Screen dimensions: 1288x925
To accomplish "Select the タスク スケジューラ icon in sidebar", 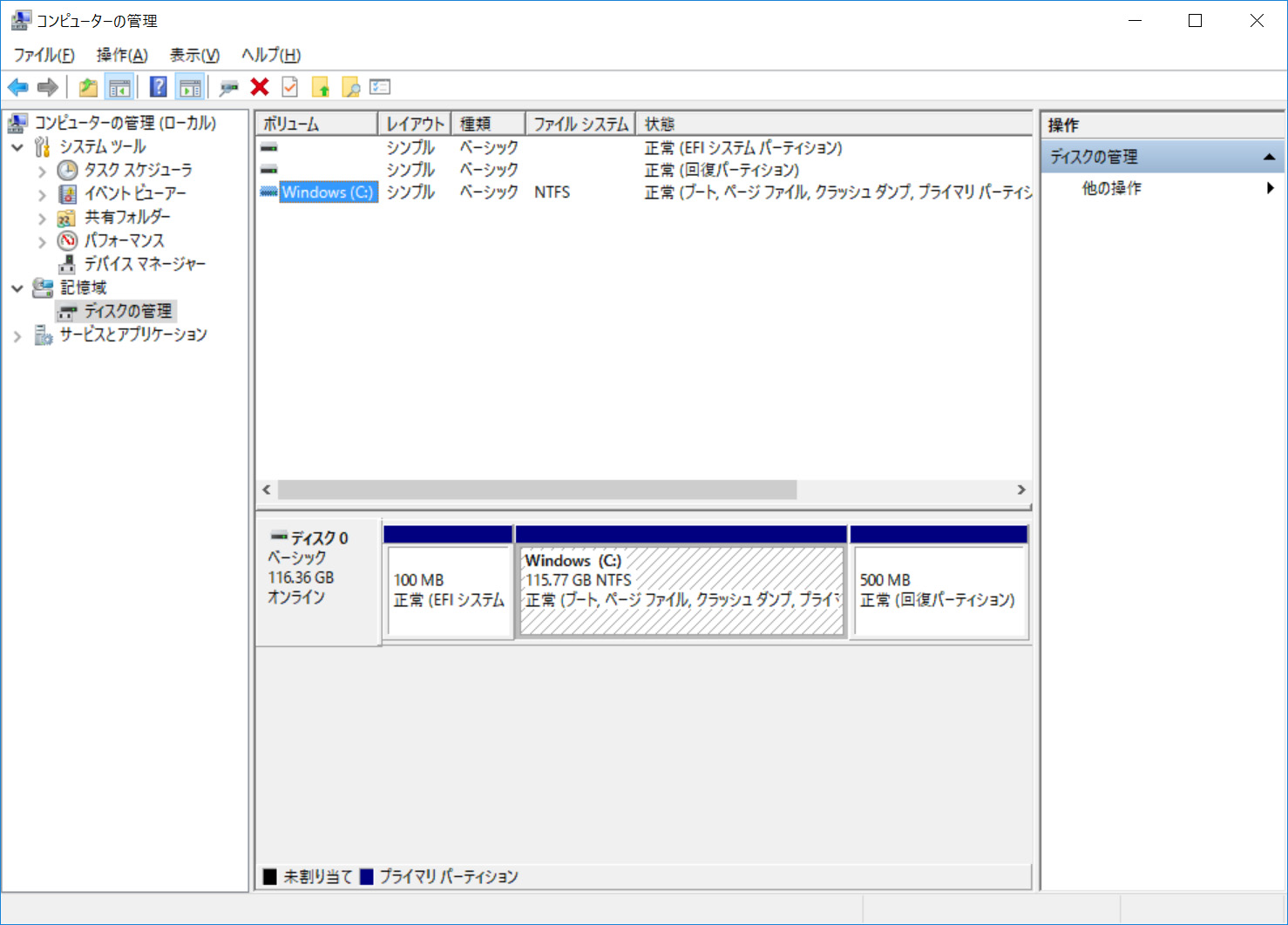I will pos(67,170).
